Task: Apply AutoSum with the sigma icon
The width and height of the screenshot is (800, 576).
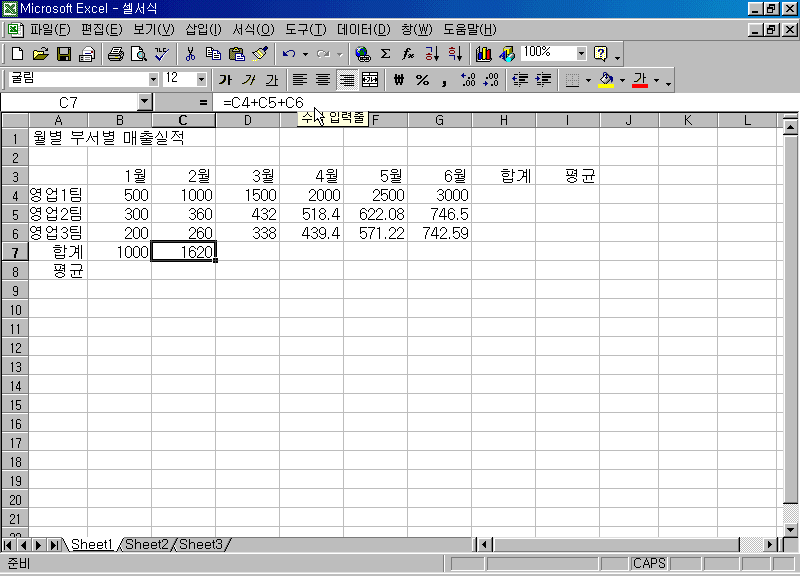Action: click(386, 54)
